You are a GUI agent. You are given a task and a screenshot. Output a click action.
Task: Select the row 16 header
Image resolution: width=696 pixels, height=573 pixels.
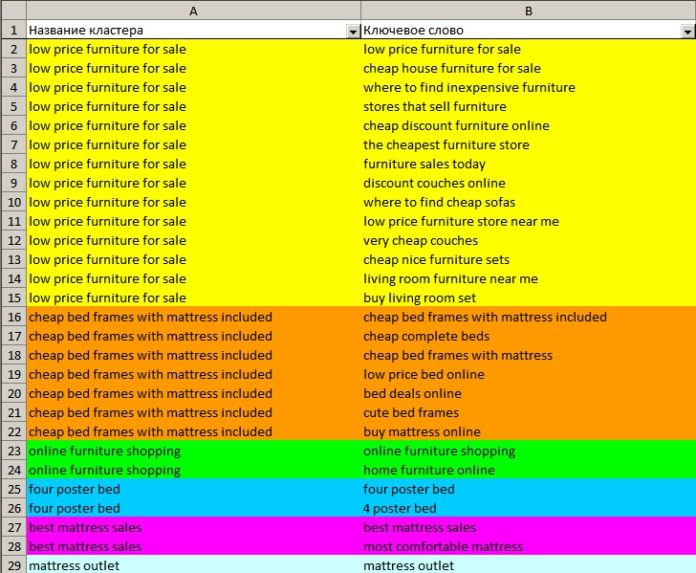tap(12, 317)
